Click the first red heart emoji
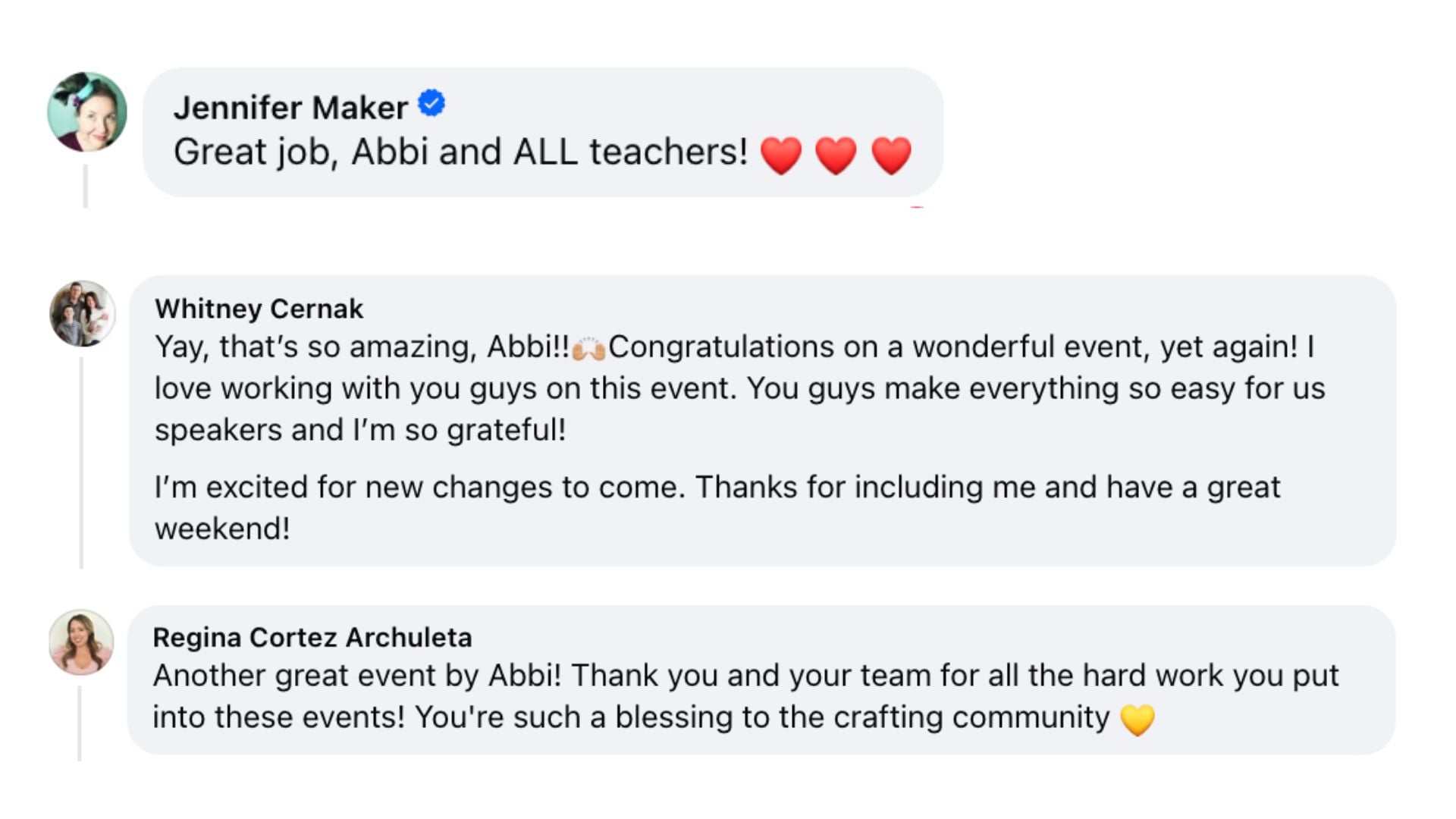The image size is (1456, 819). [x=780, y=155]
